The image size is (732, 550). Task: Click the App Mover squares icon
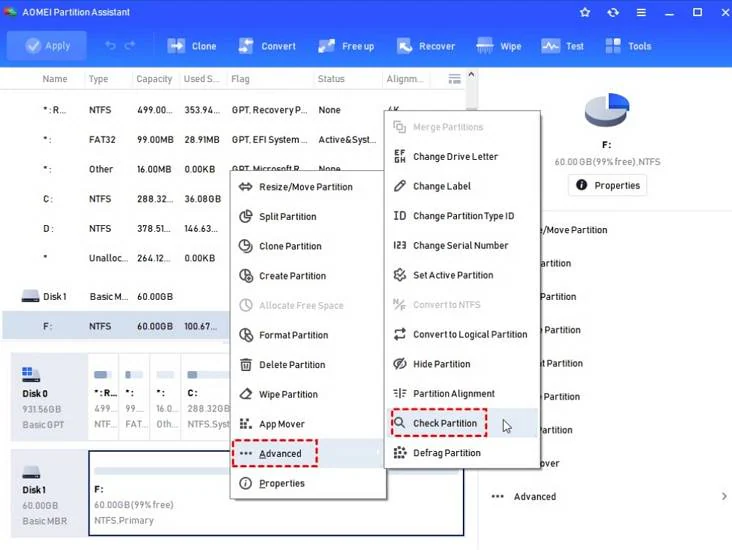tap(246, 423)
